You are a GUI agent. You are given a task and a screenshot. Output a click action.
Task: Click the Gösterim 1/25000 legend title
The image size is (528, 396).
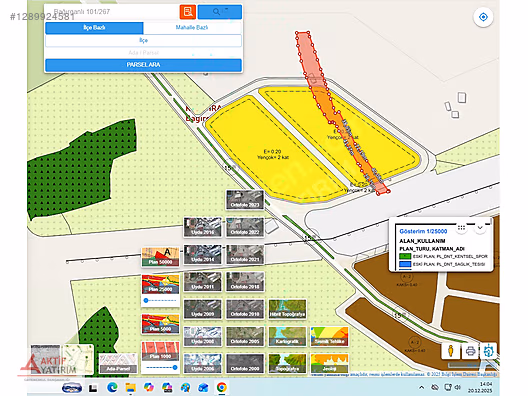(423, 231)
